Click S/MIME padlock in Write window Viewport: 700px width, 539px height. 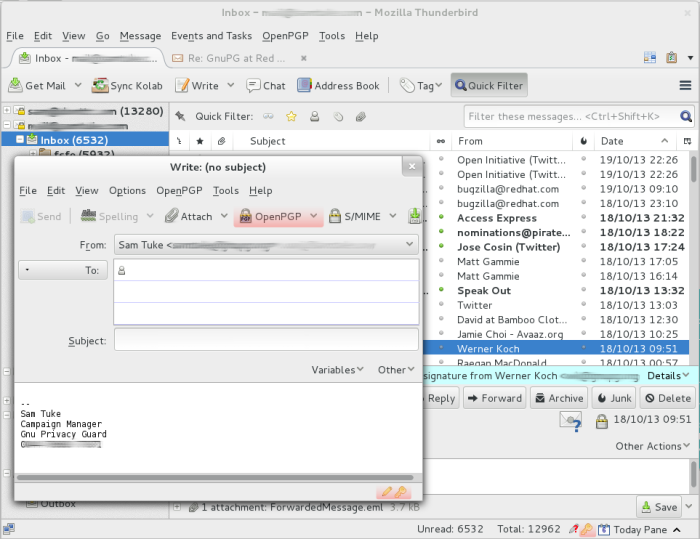335,216
